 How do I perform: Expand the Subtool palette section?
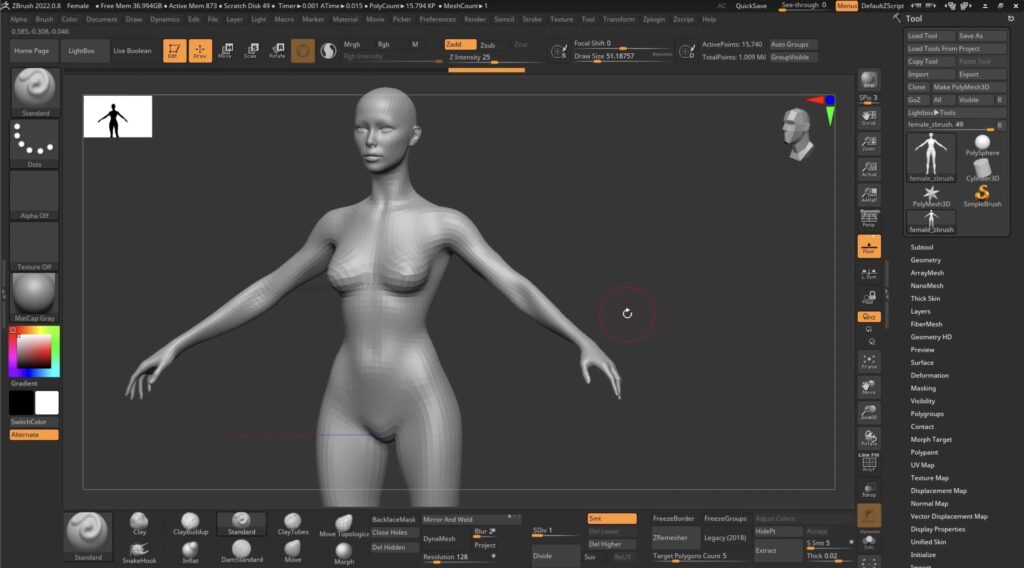(x=922, y=247)
